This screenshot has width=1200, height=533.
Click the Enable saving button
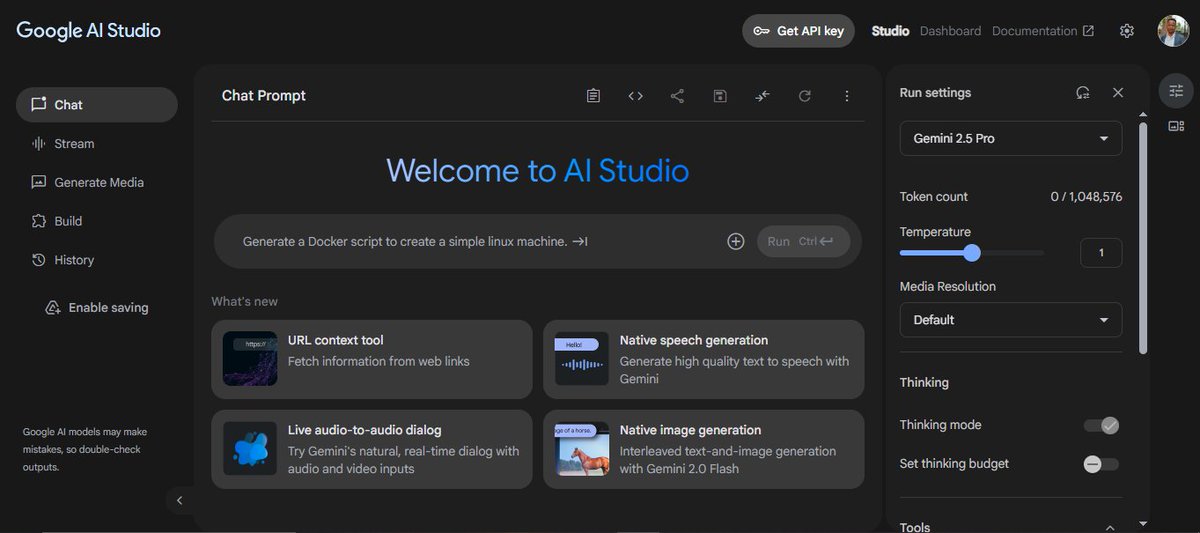97,308
